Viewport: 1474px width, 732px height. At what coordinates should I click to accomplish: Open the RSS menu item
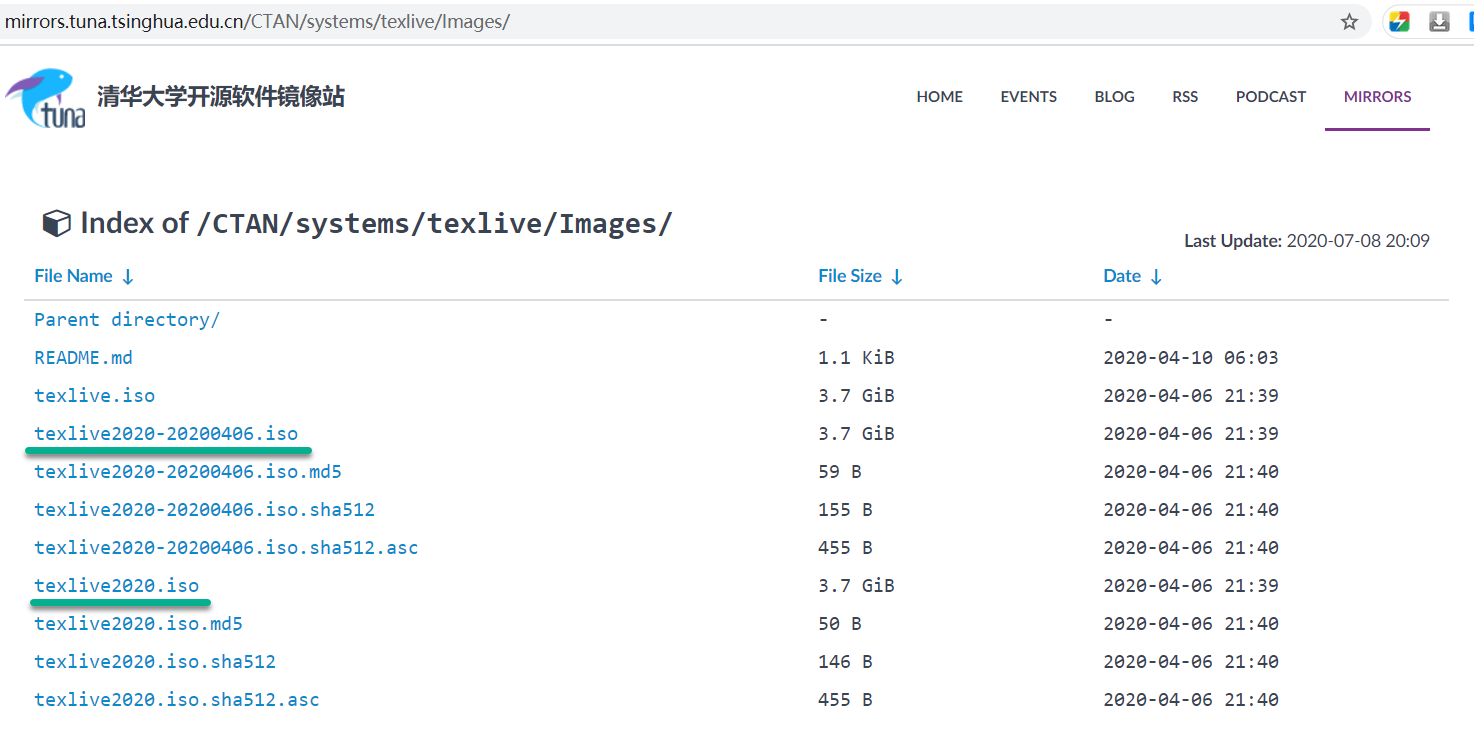click(1185, 97)
